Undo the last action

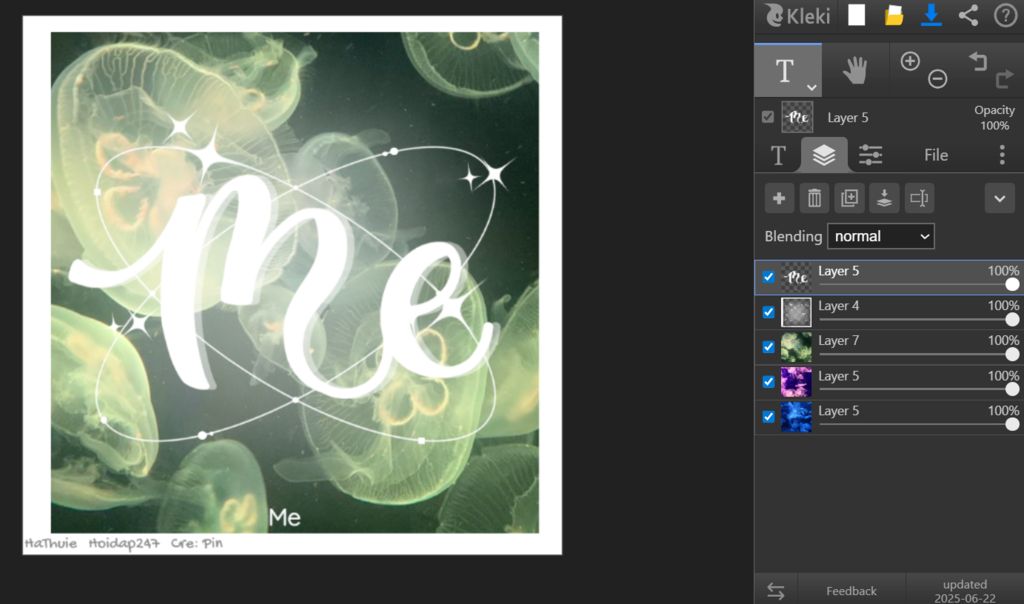pos(978,61)
